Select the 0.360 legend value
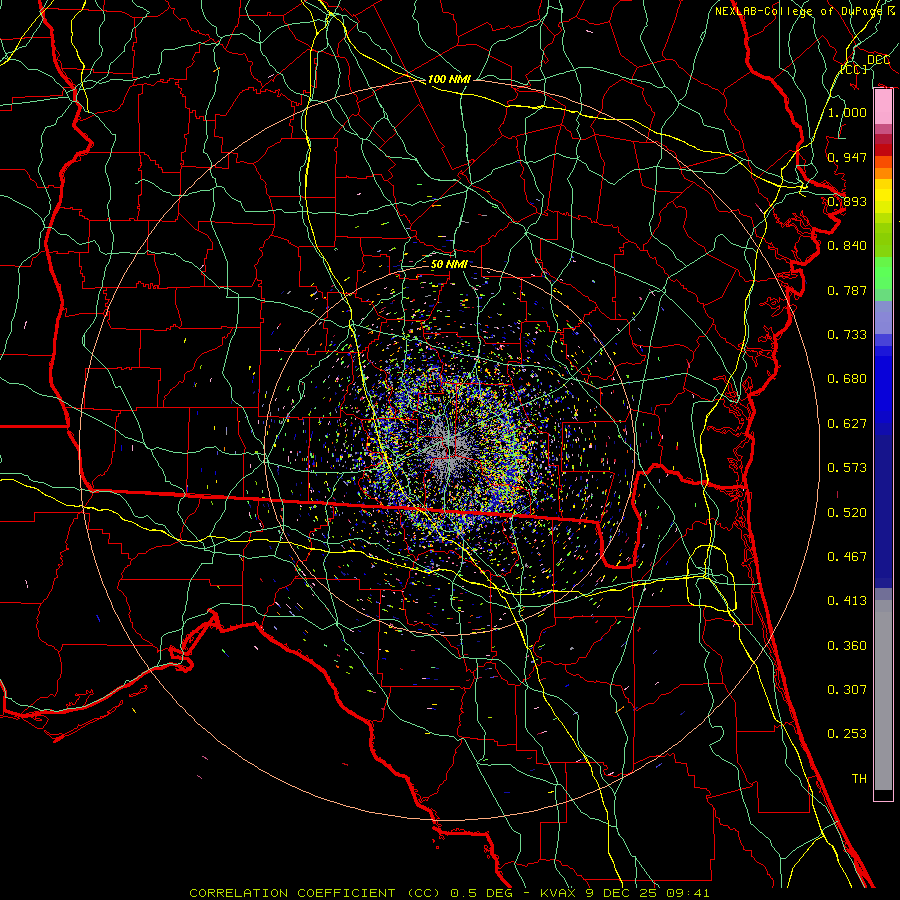The height and width of the screenshot is (900, 900). point(847,646)
